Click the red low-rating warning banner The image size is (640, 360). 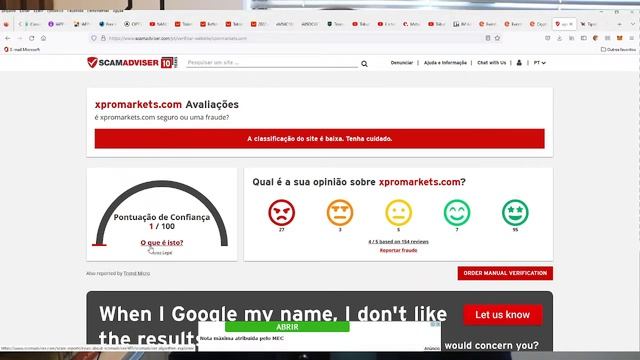pos(319,139)
